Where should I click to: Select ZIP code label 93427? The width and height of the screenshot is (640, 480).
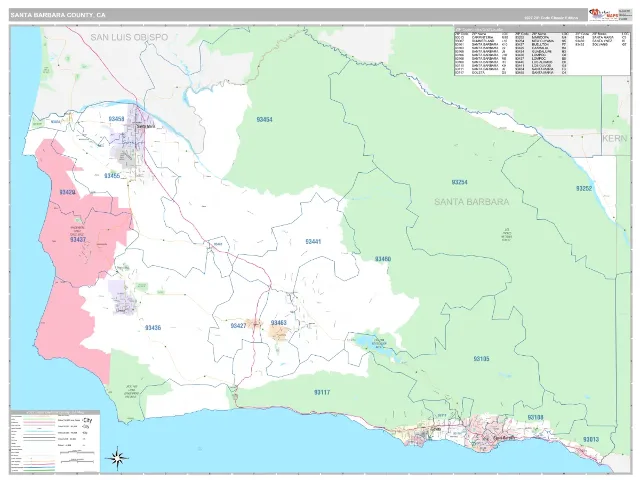pos(238,326)
